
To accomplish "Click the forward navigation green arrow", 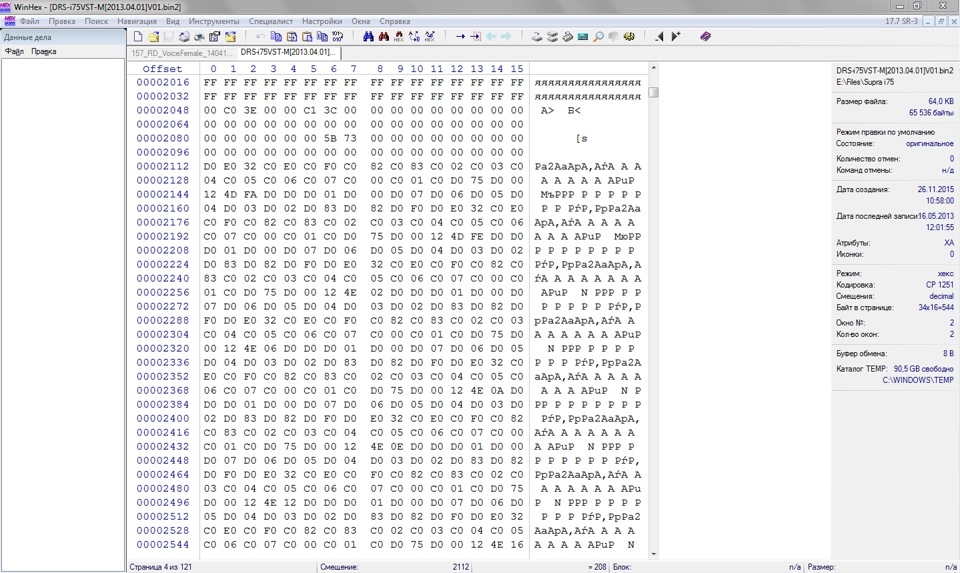I will coord(506,37).
